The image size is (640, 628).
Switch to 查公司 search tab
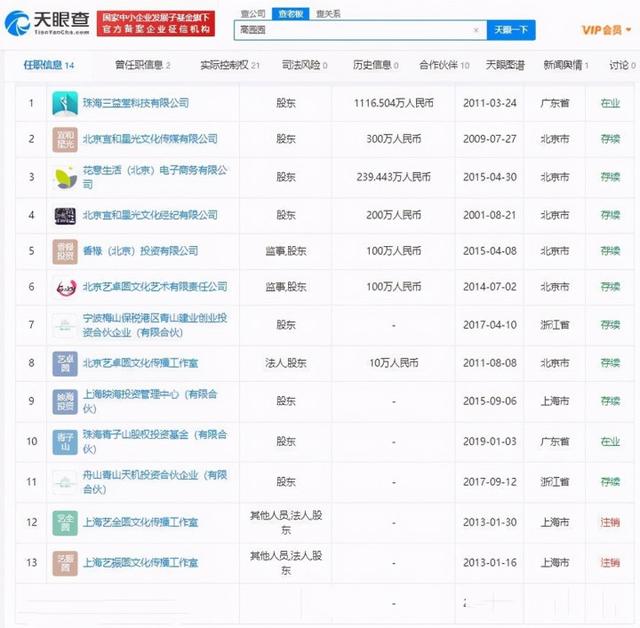(x=253, y=14)
